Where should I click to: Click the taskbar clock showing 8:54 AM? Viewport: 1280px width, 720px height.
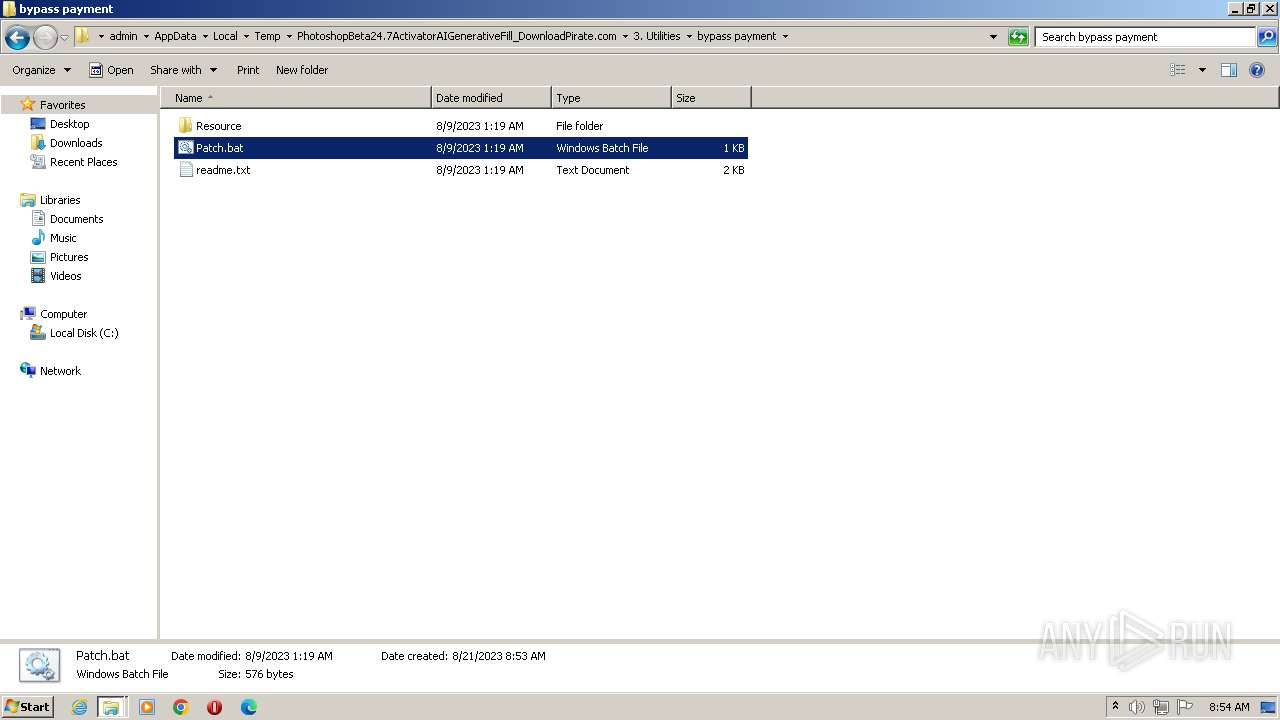[x=1229, y=707]
